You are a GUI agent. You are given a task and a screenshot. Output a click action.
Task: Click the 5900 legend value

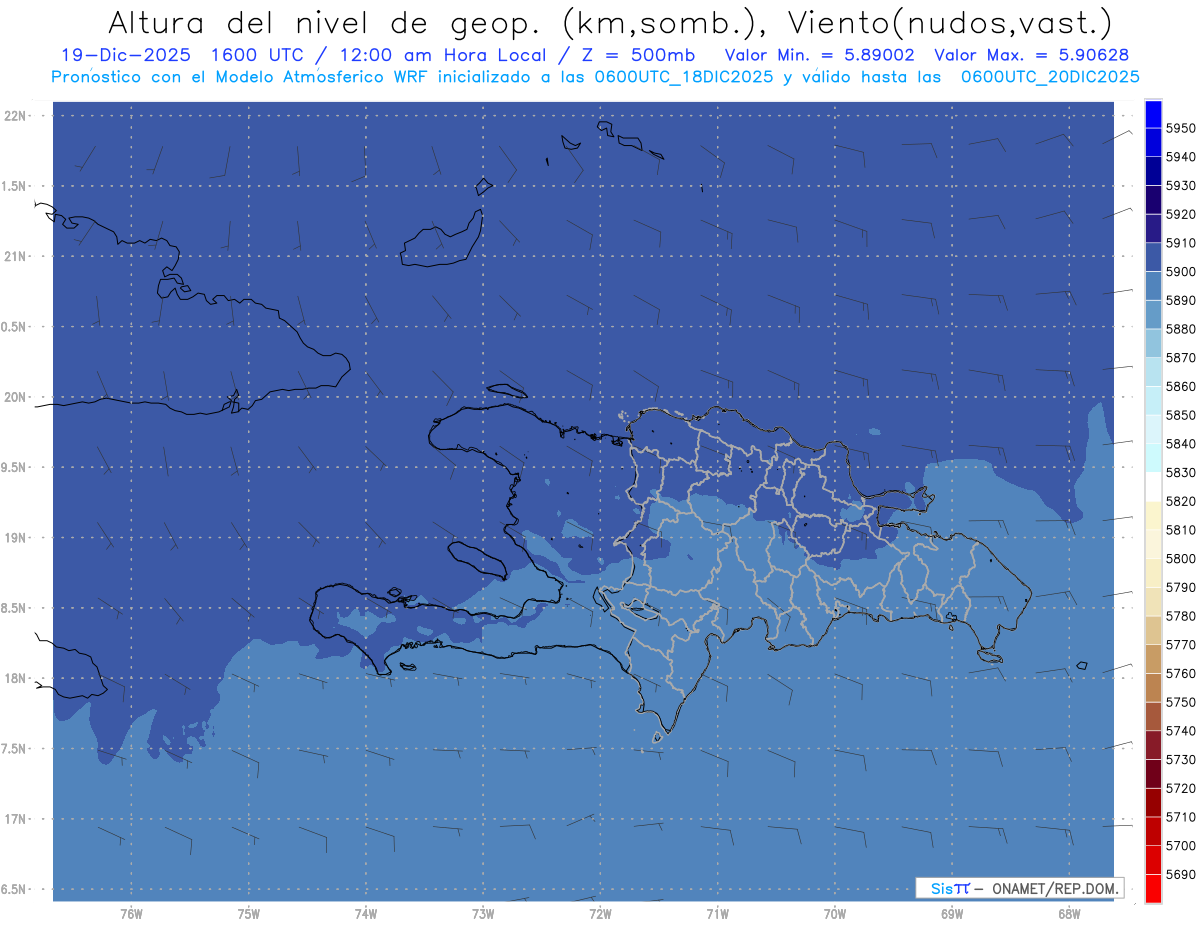tap(1180, 272)
